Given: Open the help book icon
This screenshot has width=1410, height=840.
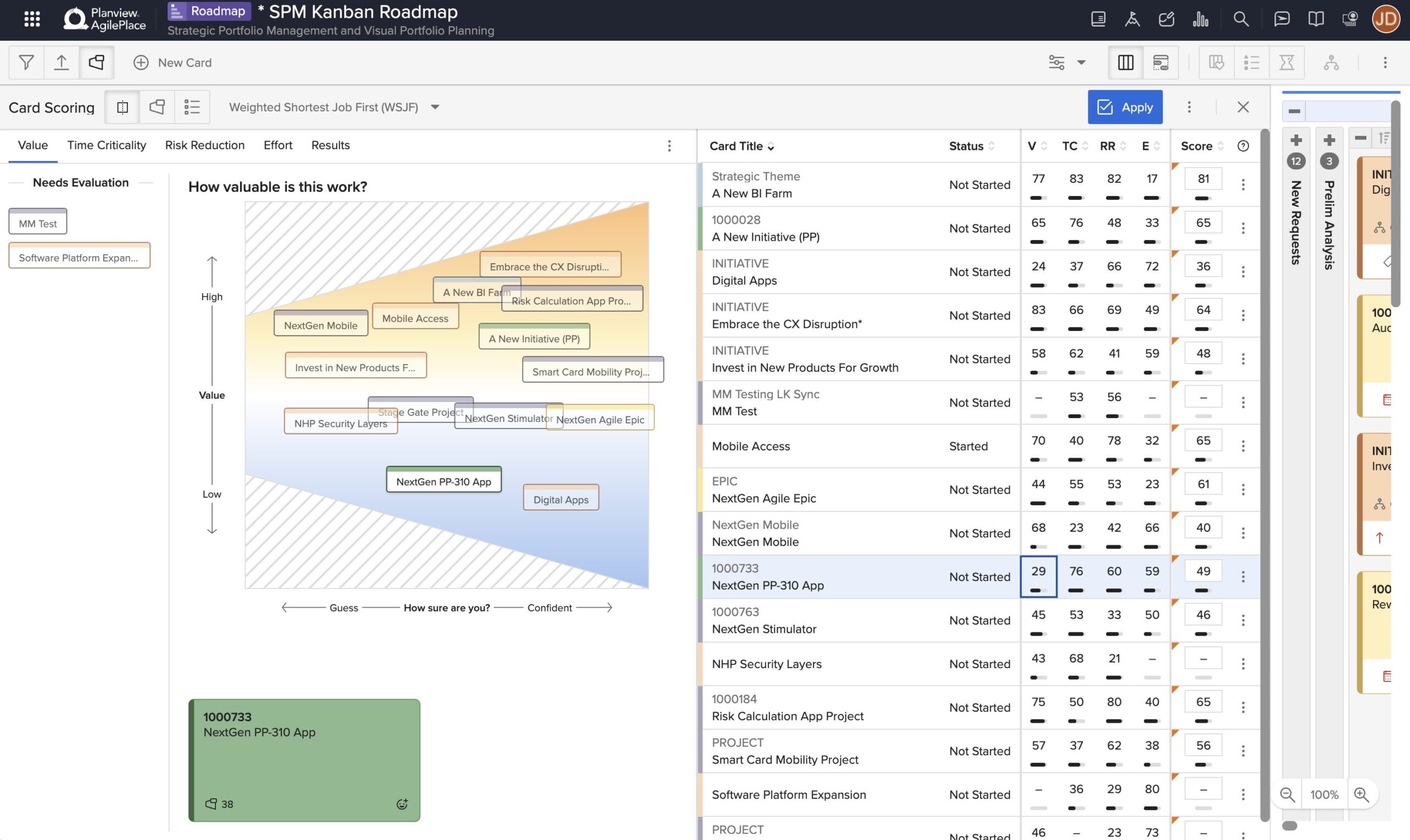Looking at the screenshot, I should click(x=1315, y=19).
